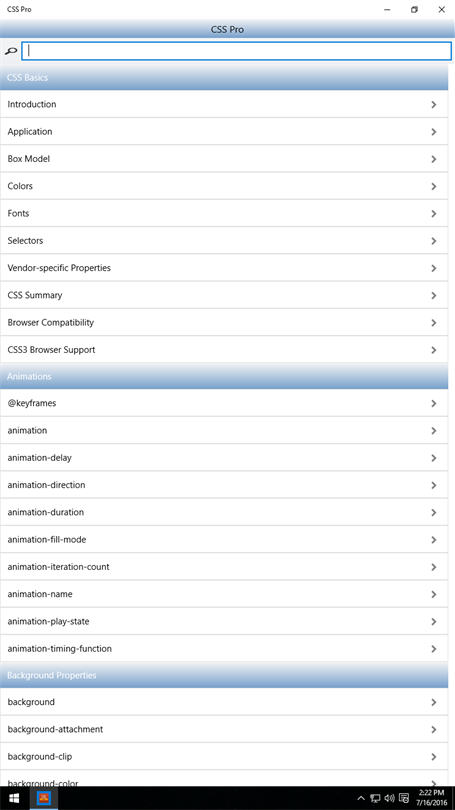Screen dimensions: 455x810
Task: Click chevron beside animation-delay
Action: coord(433,458)
